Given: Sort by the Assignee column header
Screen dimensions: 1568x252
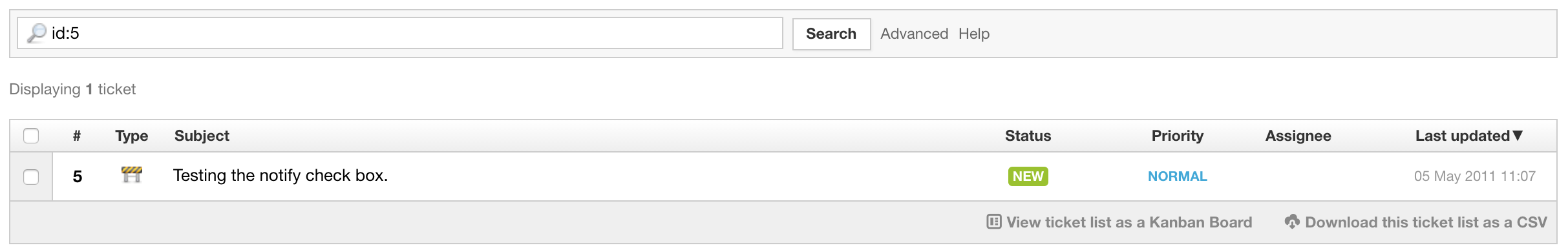Looking at the screenshot, I should 1298,136.
